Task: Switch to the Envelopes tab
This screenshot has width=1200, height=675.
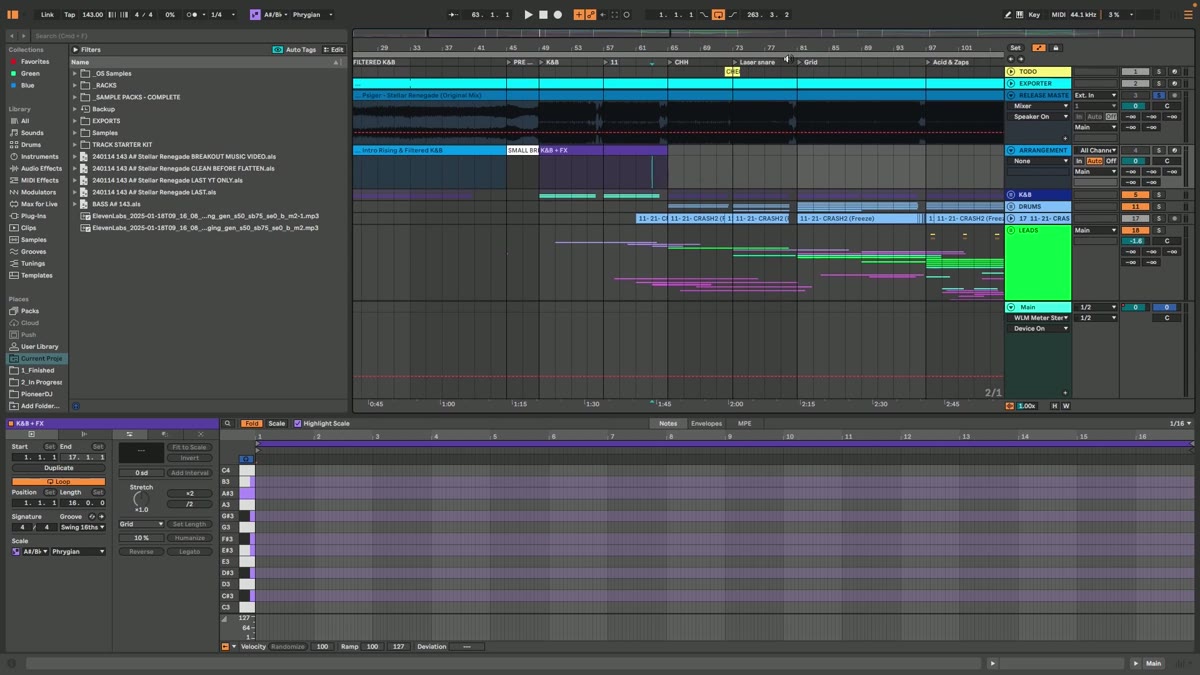Action: click(x=706, y=423)
